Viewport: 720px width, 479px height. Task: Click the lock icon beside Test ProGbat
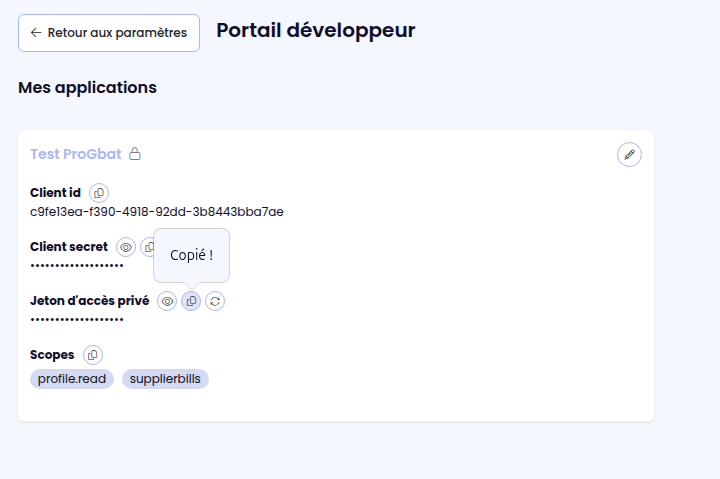(135, 154)
